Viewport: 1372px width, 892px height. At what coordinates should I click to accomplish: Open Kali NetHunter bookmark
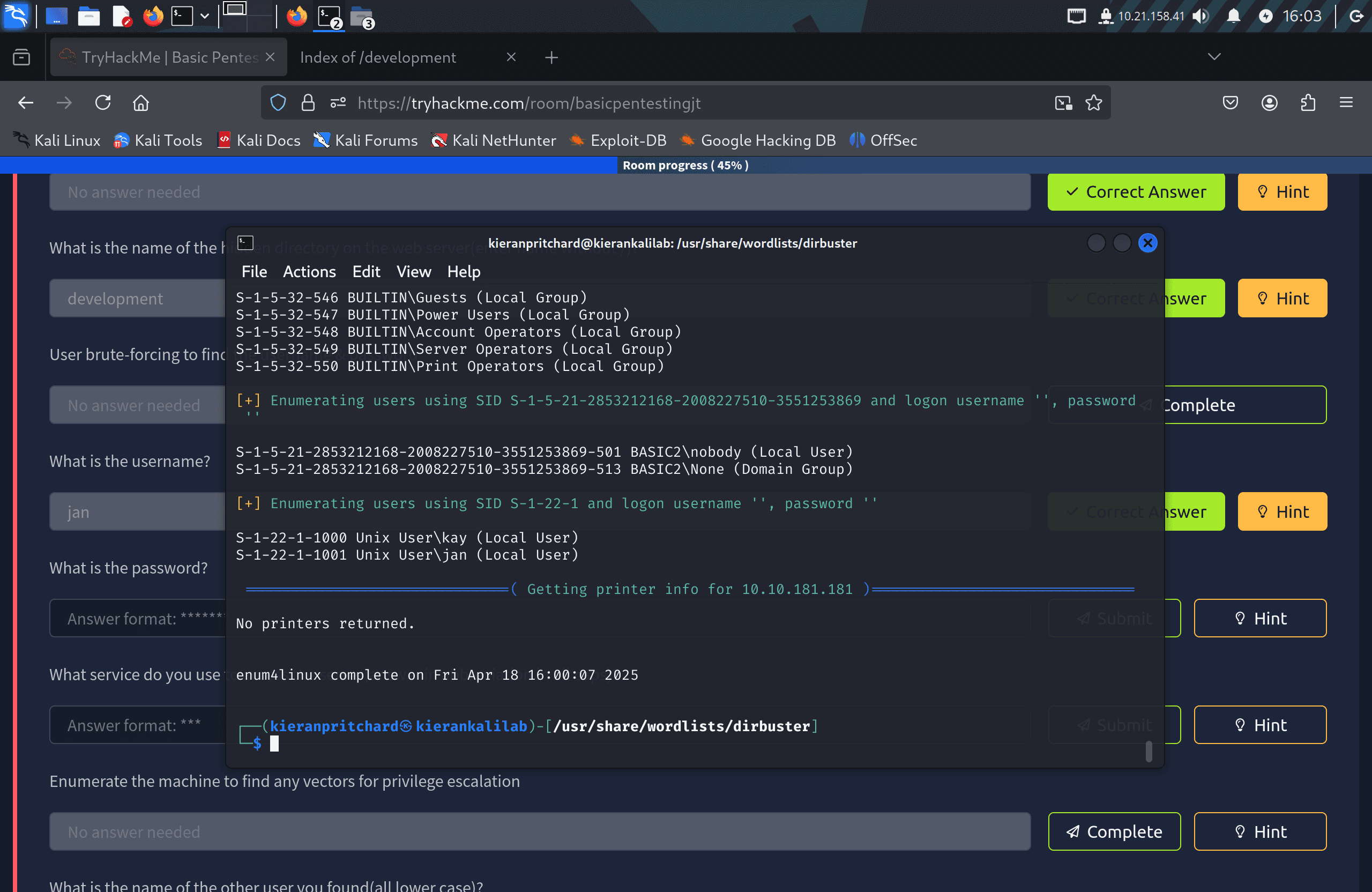tap(494, 140)
